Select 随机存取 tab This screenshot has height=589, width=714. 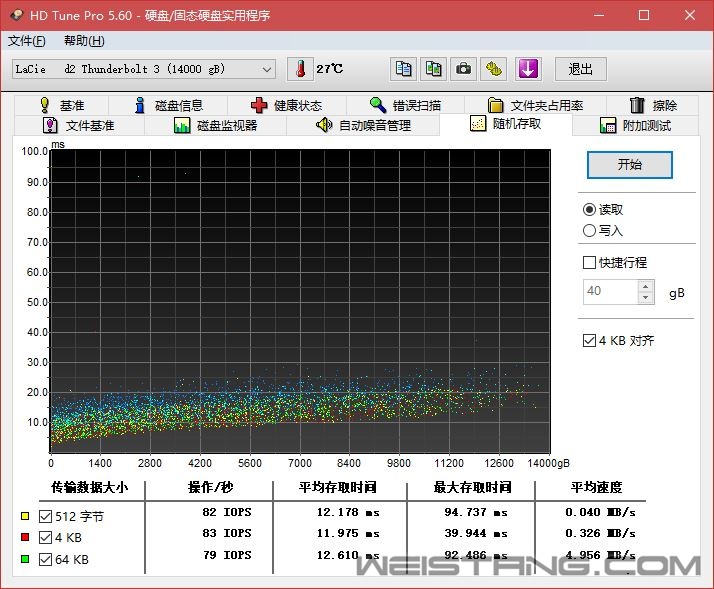tap(505, 124)
